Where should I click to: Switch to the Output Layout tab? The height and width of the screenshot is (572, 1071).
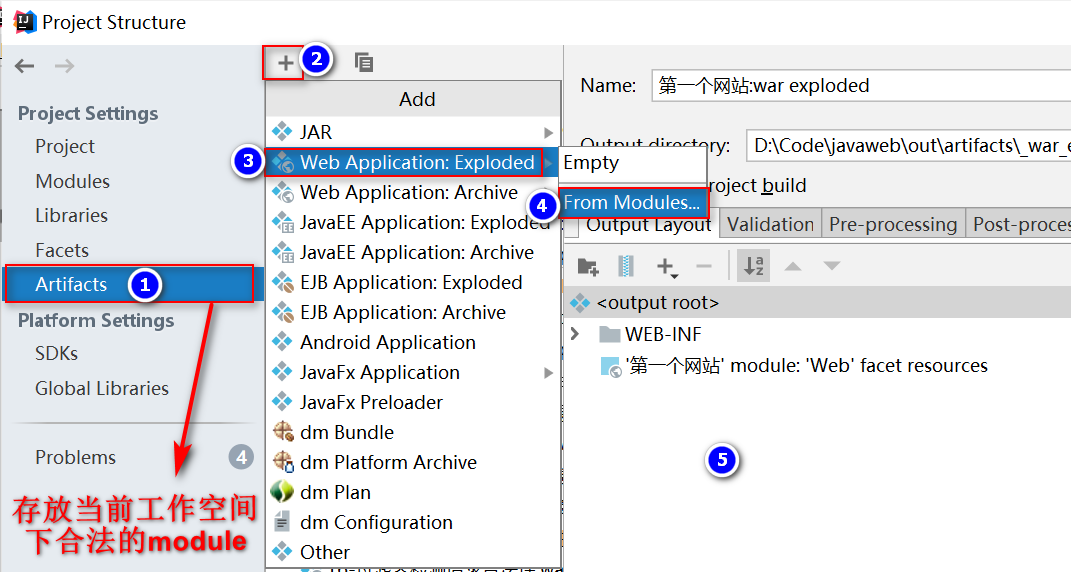pos(648,225)
